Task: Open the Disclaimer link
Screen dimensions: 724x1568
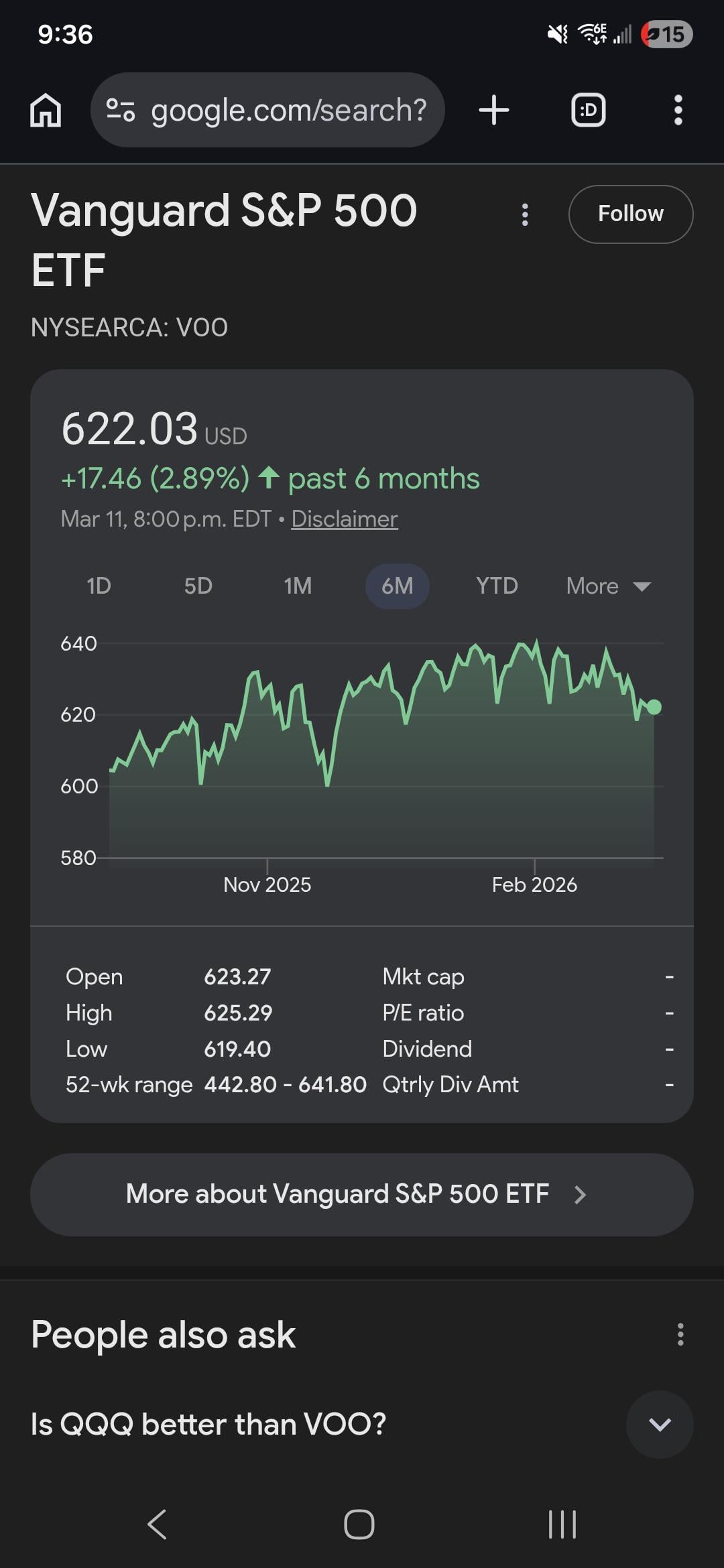Action: click(x=344, y=519)
